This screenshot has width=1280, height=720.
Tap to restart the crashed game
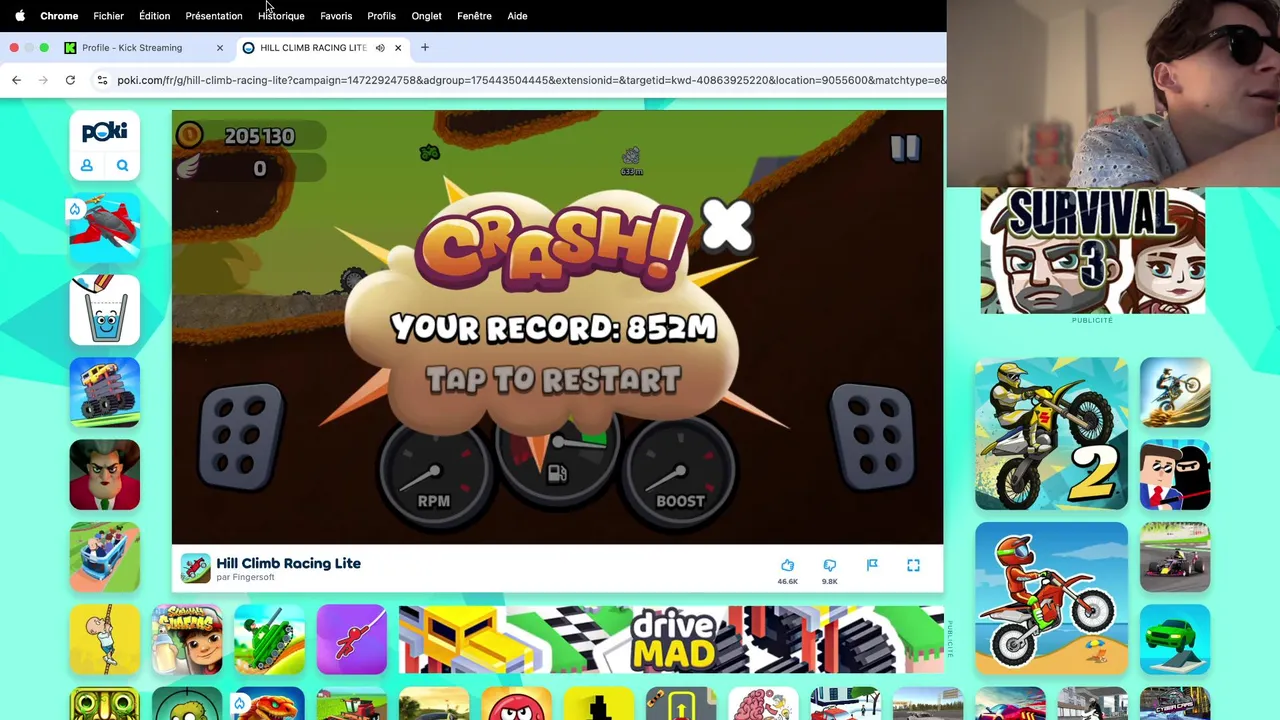coord(553,380)
